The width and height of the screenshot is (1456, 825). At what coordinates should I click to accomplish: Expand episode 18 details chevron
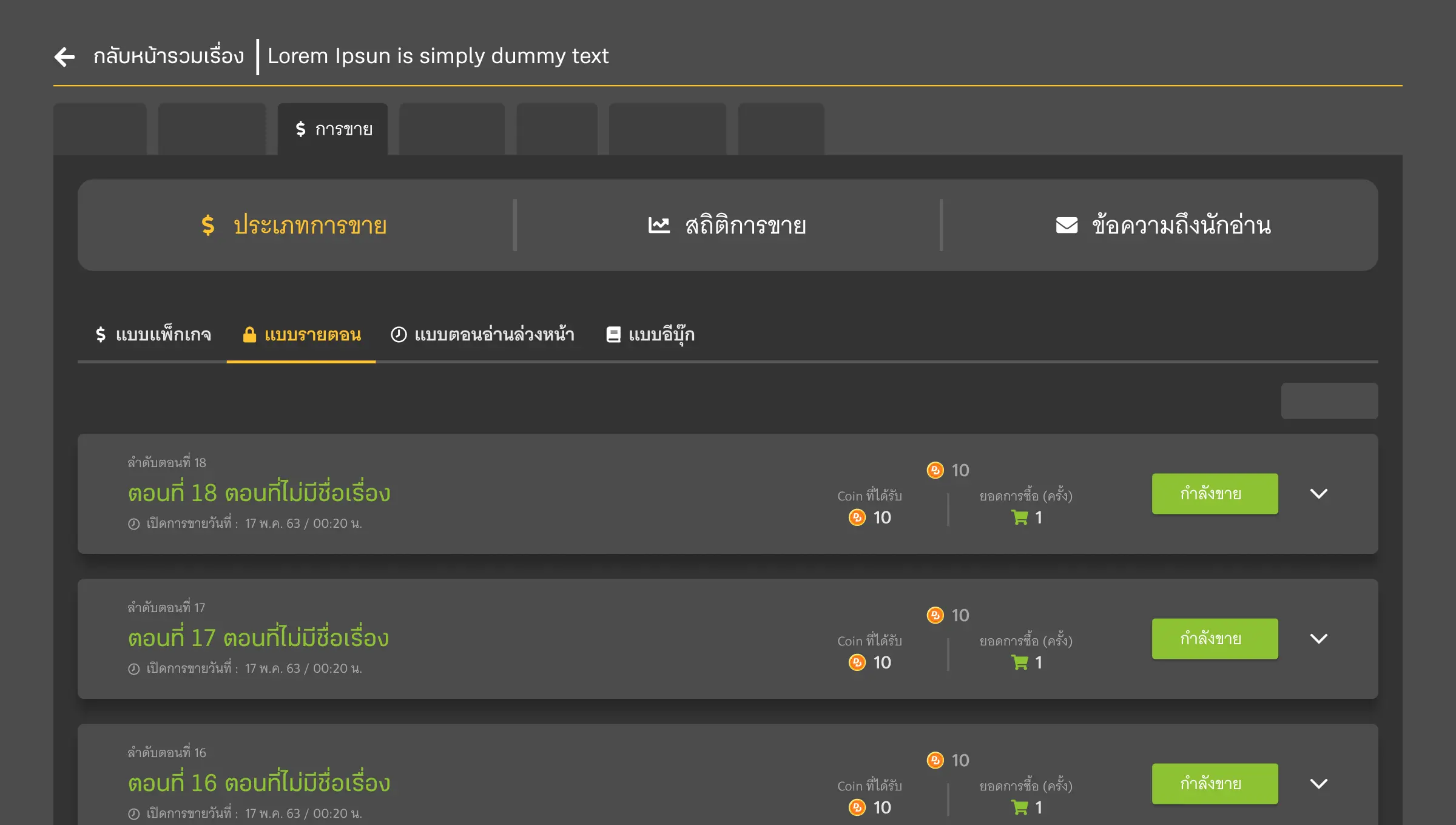click(x=1319, y=494)
